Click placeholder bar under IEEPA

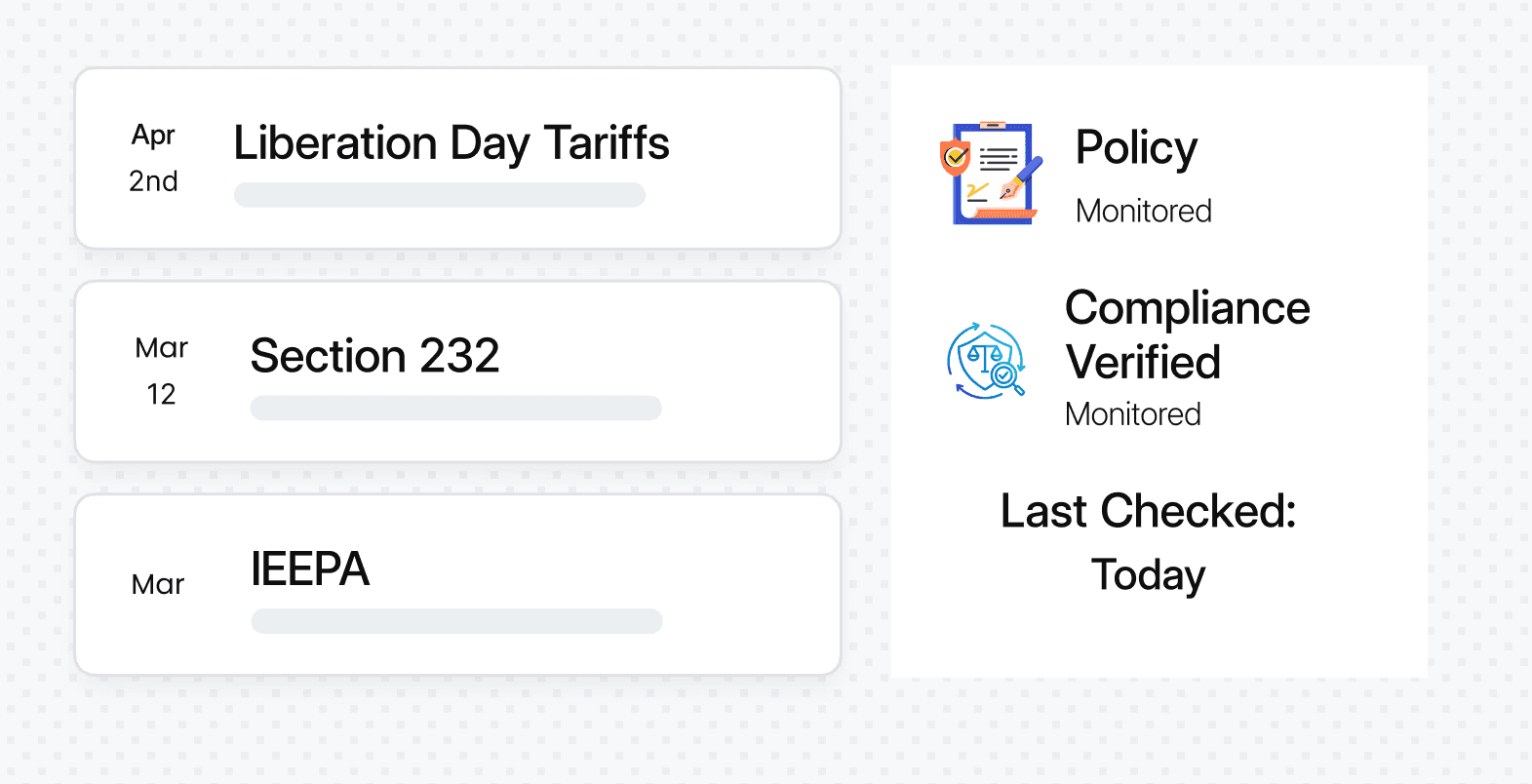coord(457,621)
